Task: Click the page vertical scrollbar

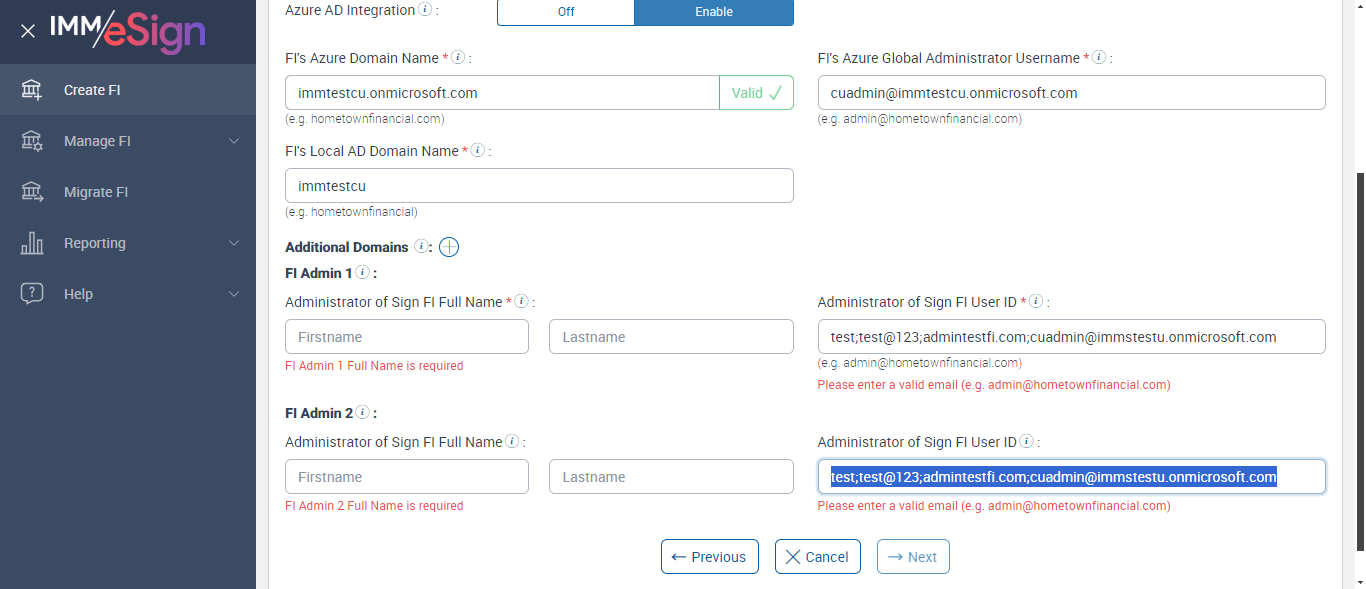Action: (1359, 360)
